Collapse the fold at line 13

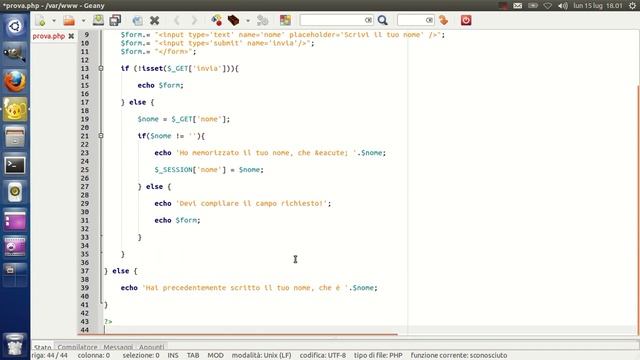101,69
